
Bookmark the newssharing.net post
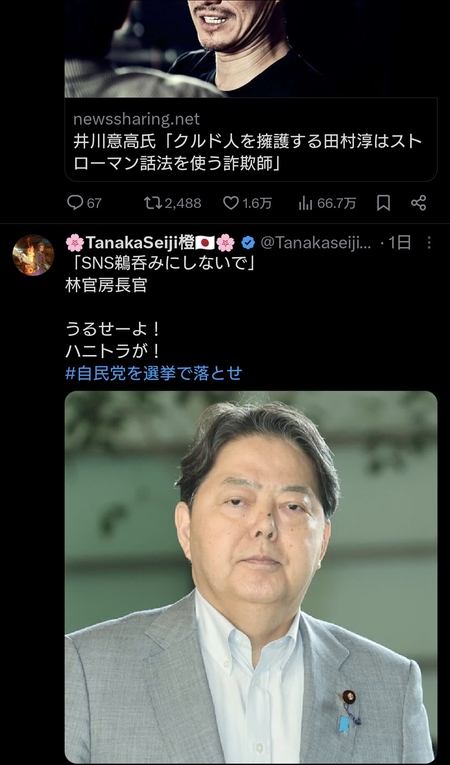383,202
